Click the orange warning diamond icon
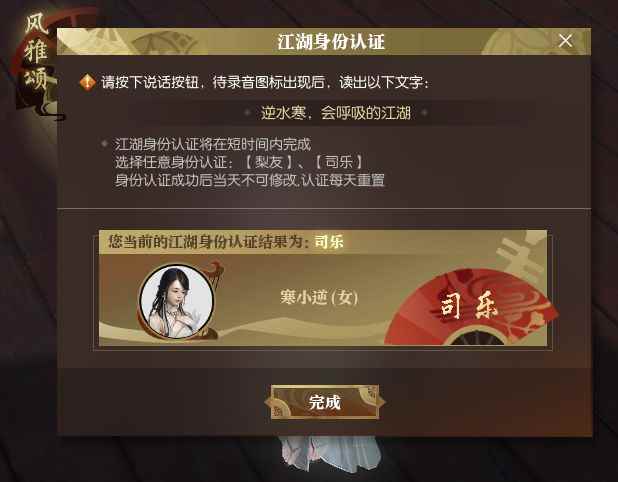This screenshot has height=482, width=618. tap(87, 82)
